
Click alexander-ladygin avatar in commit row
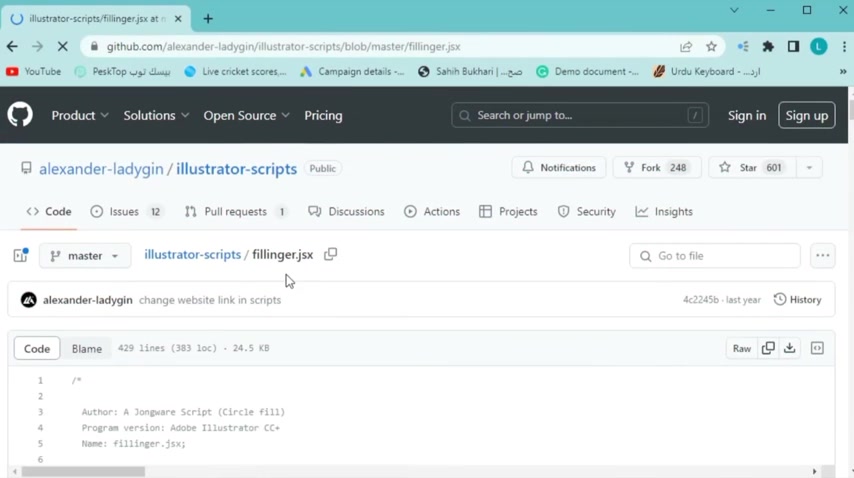[x=29, y=300]
